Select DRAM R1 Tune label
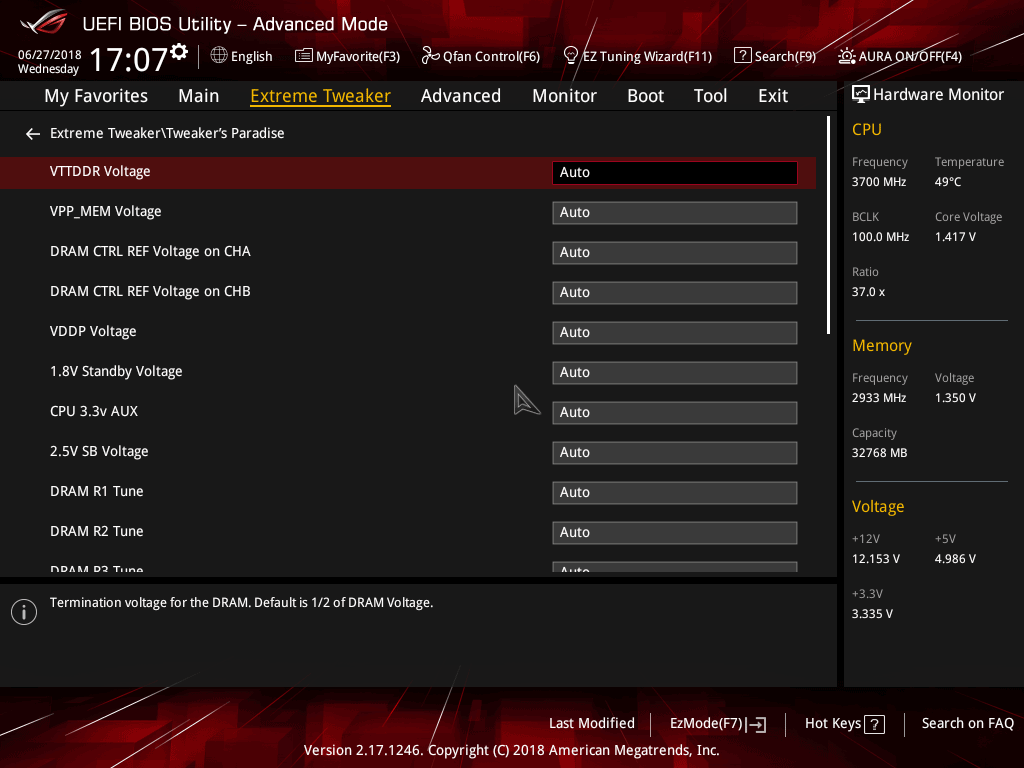The image size is (1024, 768). (97, 491)
